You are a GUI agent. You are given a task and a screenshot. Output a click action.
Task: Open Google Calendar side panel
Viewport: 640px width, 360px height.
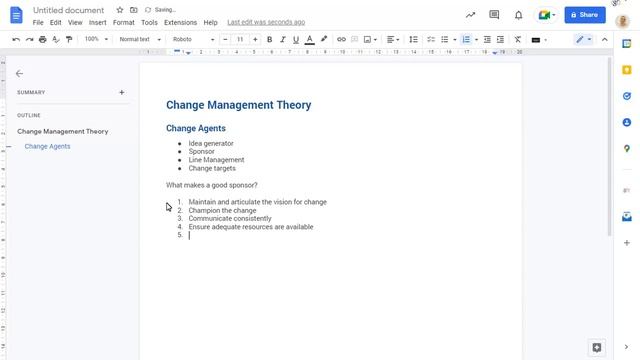click(x=627, y=44)
